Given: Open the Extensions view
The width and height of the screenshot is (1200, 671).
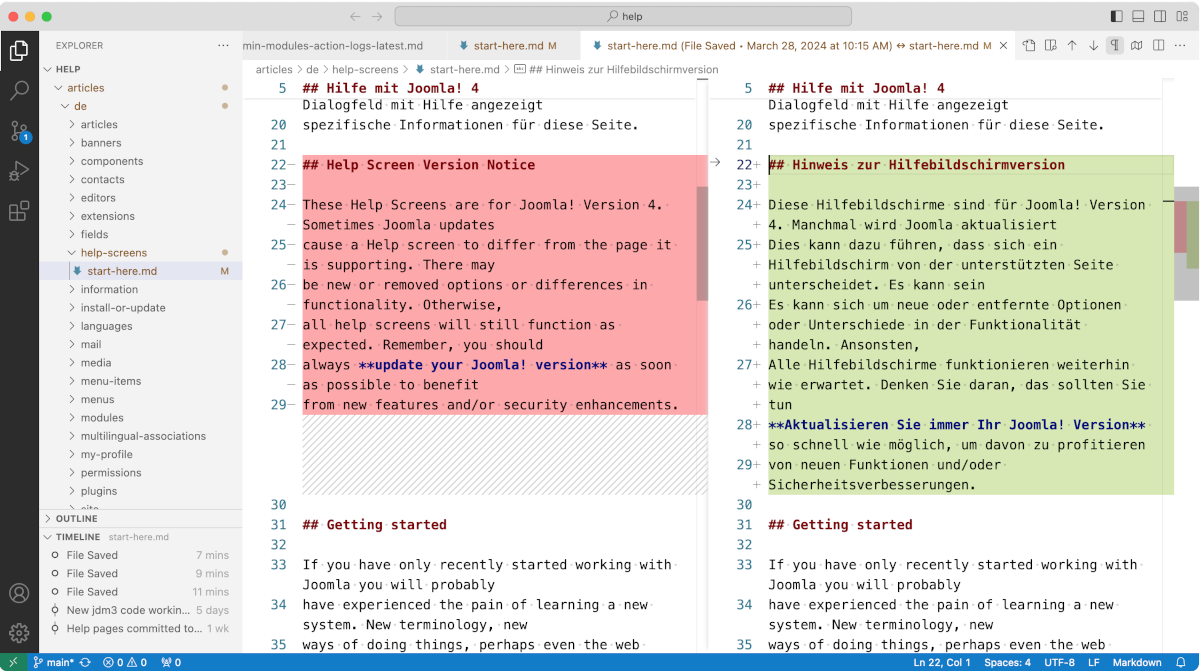Looking at the screenshot, I should point(19,211).
